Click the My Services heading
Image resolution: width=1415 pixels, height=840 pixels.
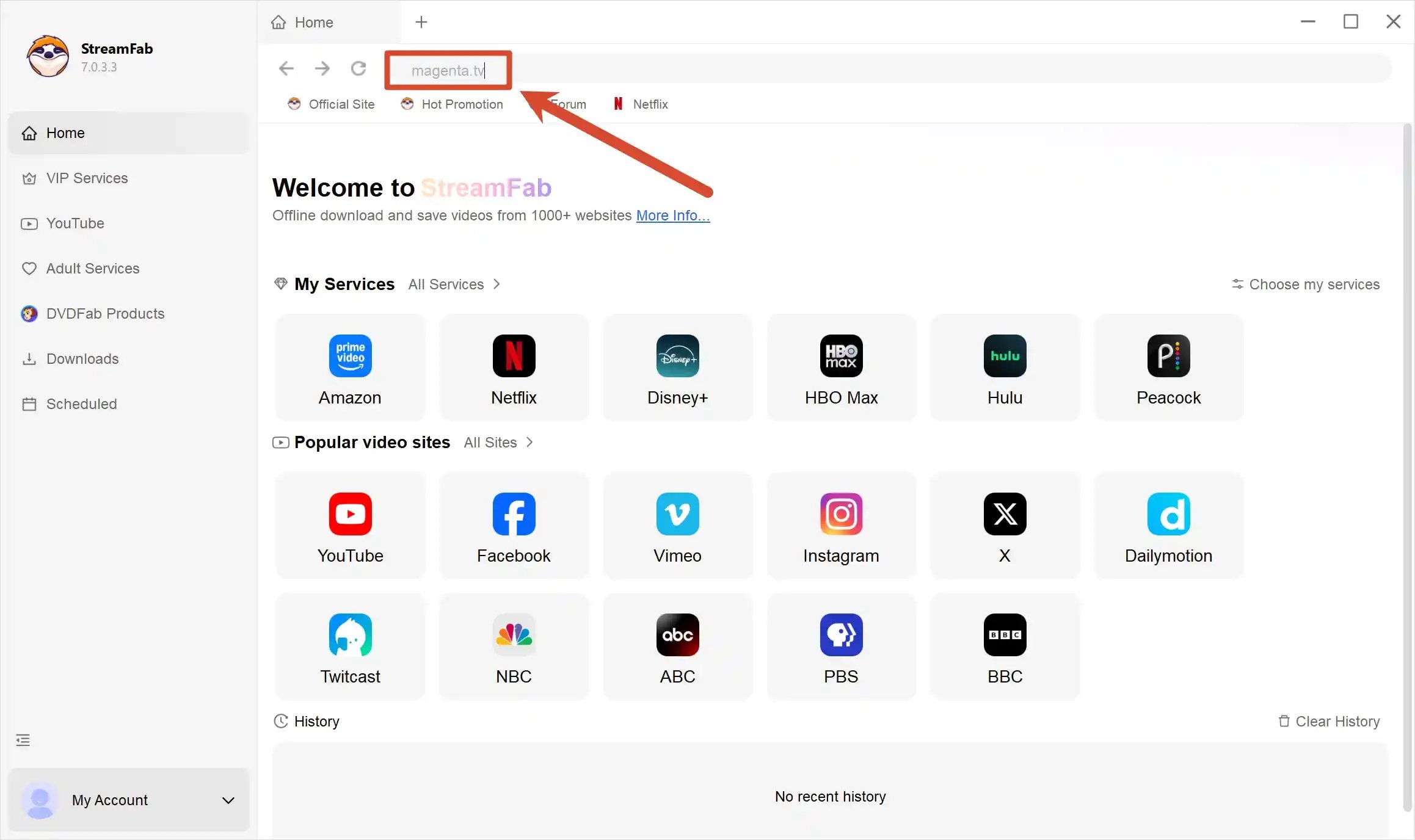coord(344,284)
